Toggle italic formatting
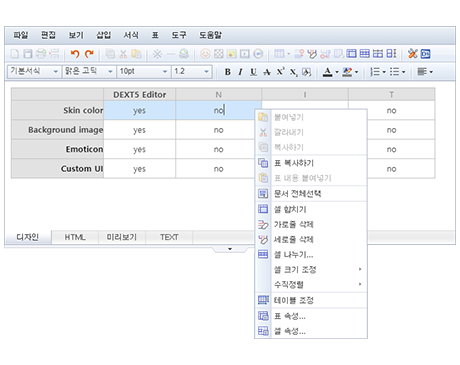This screenshot has width=460, height=365. (x=240, y=72)
